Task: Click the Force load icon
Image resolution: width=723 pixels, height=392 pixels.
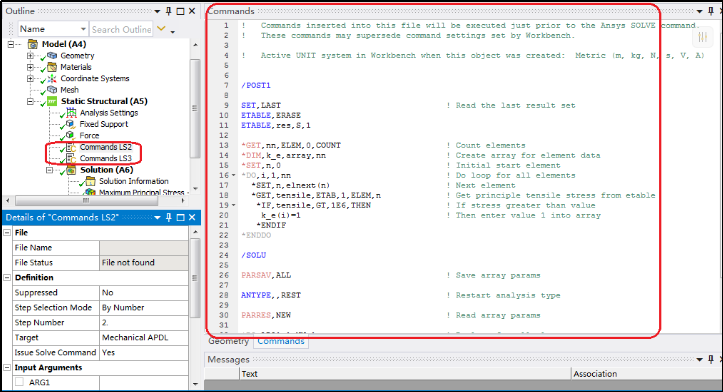Action: (x=71, y=135)
